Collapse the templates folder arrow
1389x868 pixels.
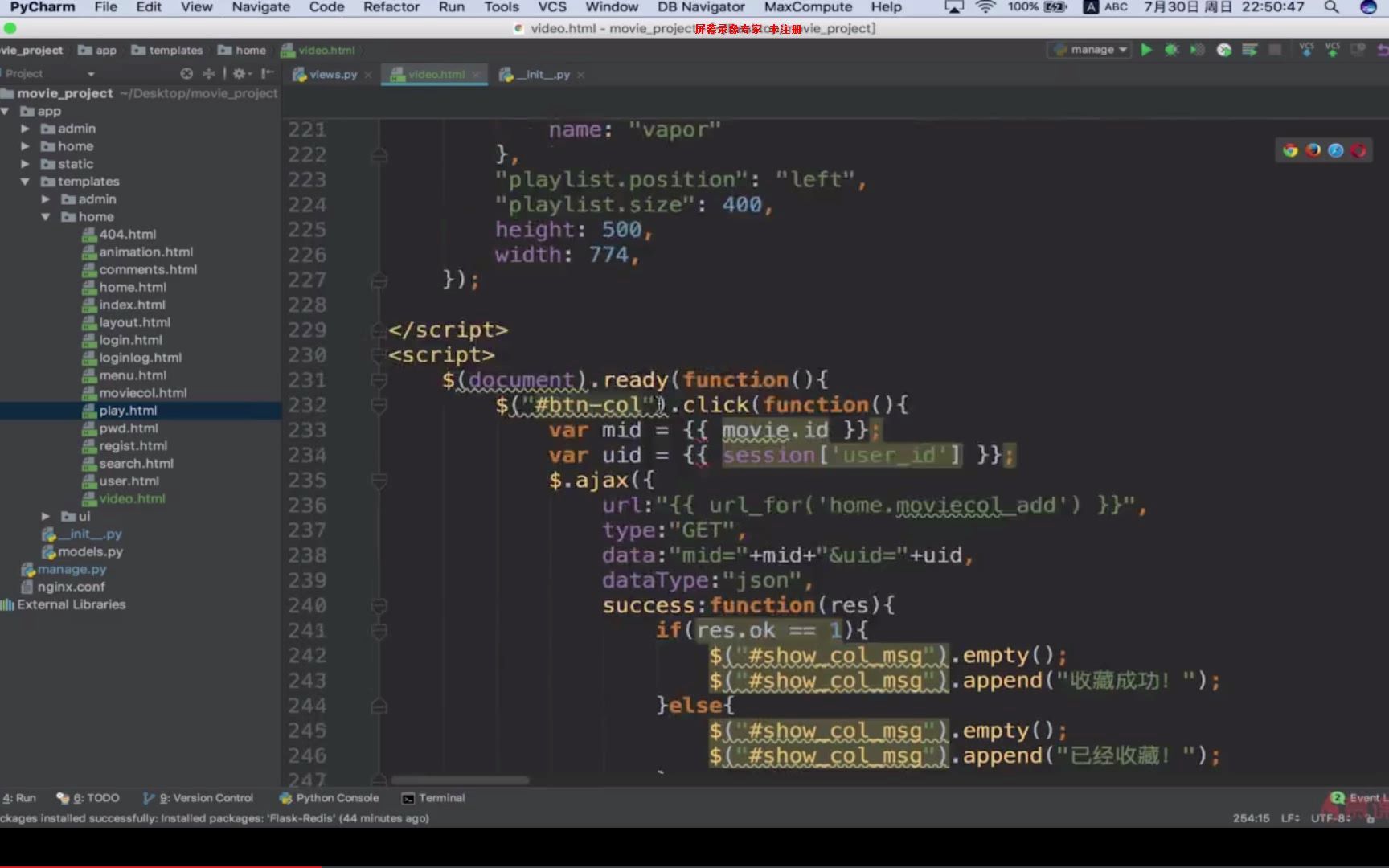pyautogui.click(x=25, y=182)
